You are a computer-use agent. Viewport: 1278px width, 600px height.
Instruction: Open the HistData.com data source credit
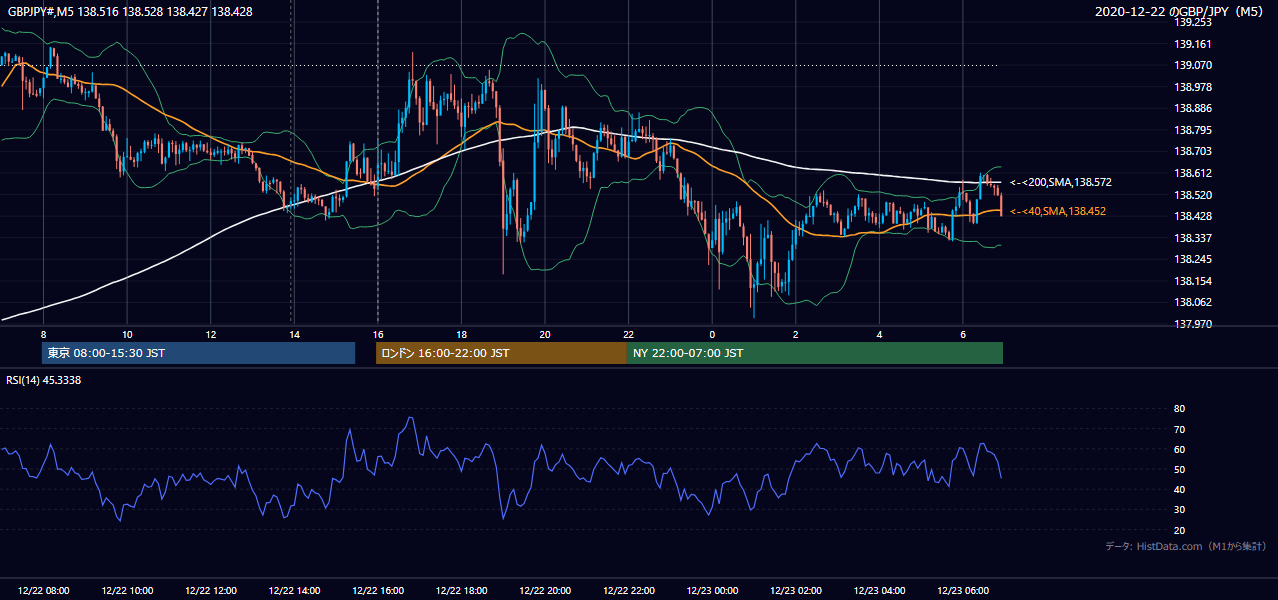click(x=1185, y=546)
